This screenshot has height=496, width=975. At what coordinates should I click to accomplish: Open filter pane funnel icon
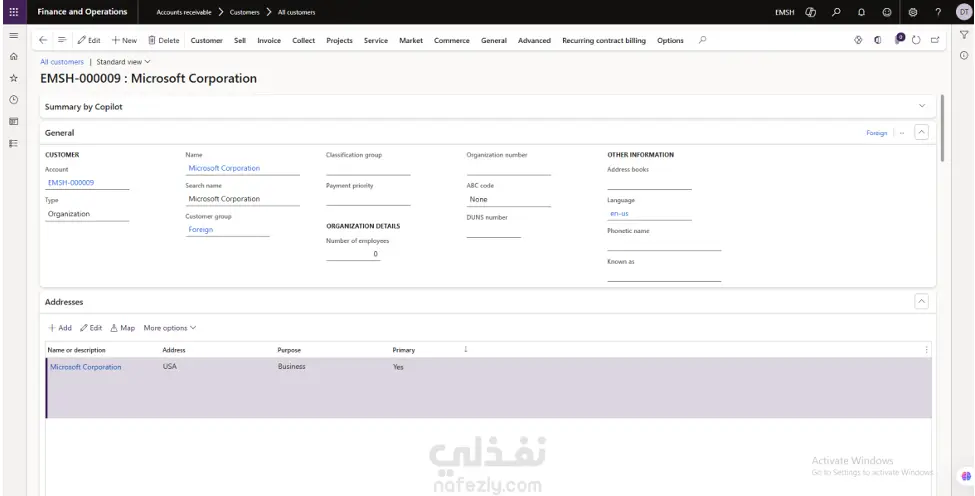click(964, 35)
